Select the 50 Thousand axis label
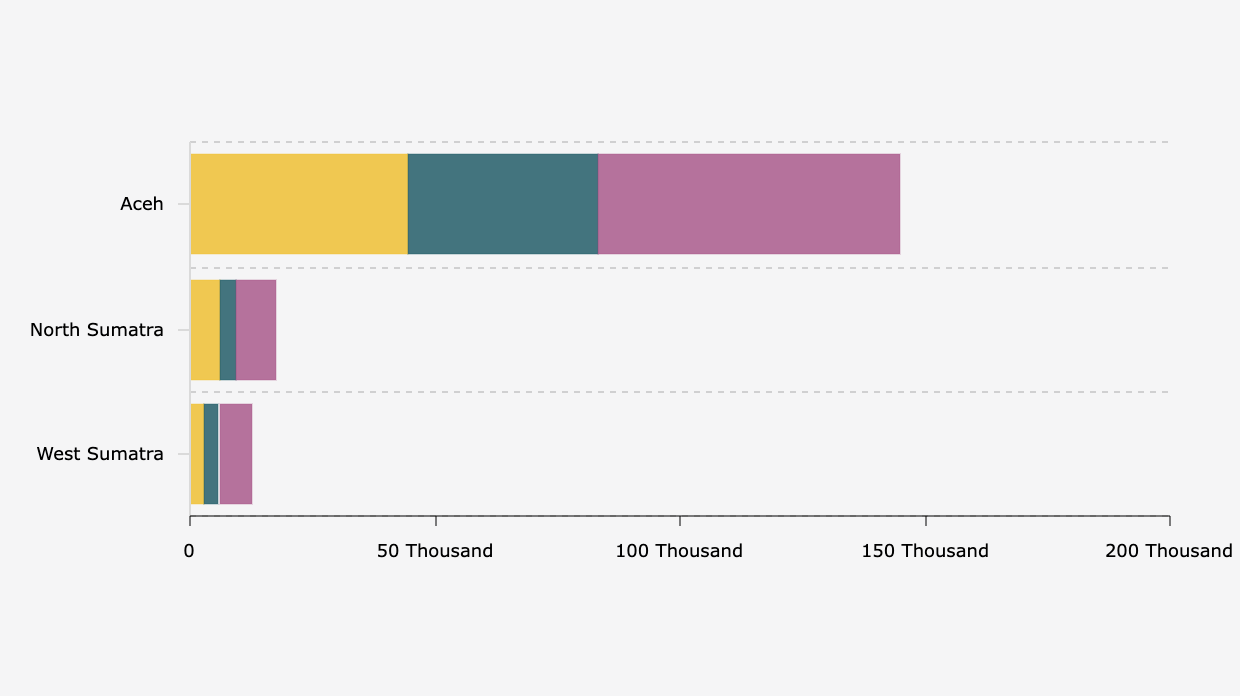The width and height of the screenshot is (1240, 696). (x=435, y=551)
